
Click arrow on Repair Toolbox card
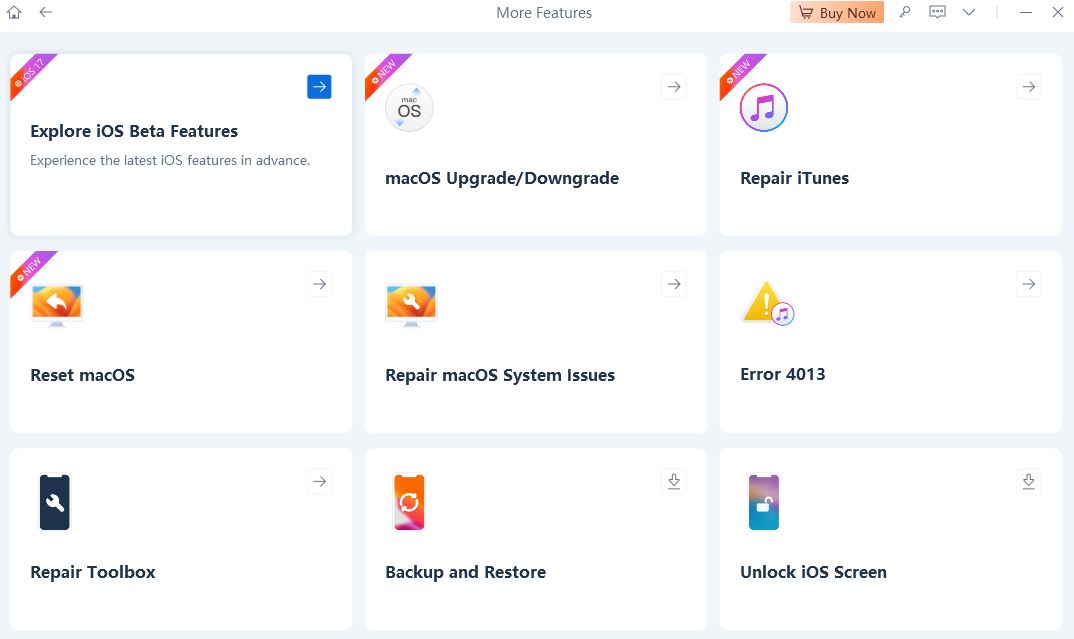[x=319, y=481]
